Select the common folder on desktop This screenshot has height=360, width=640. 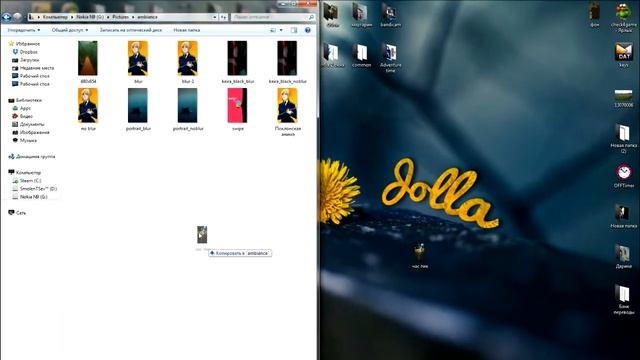point(361,56)
